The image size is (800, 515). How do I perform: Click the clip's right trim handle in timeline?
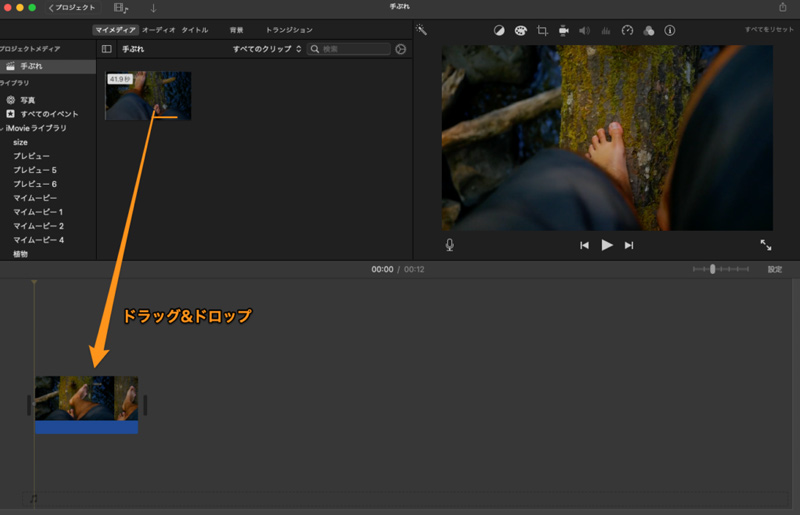pyautogui.click(x=145, y=405)
